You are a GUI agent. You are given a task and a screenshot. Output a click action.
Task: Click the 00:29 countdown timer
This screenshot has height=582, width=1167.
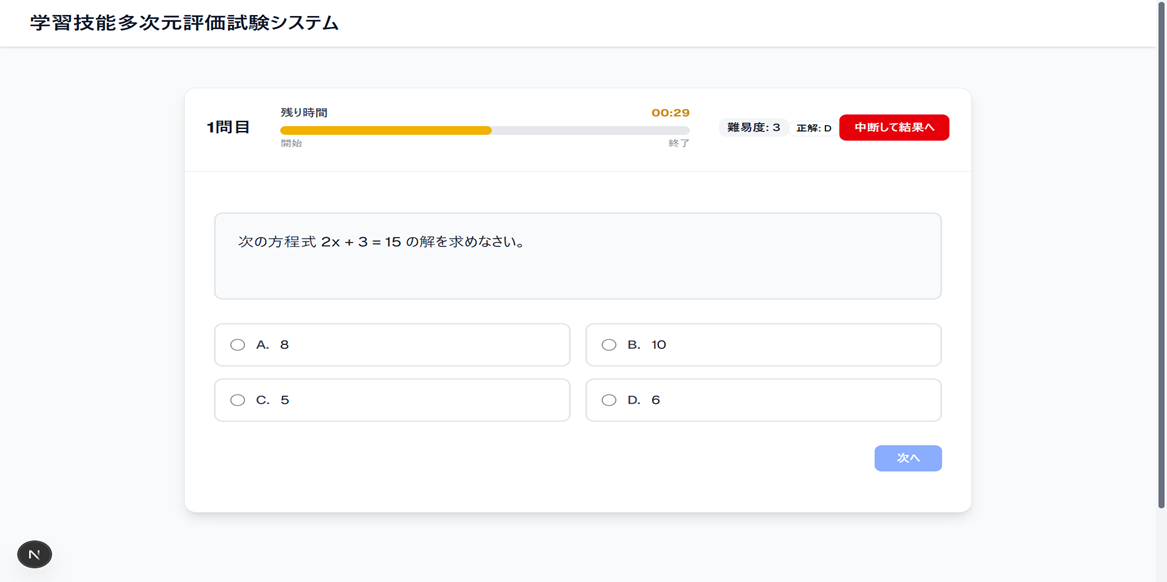point(670,113)
